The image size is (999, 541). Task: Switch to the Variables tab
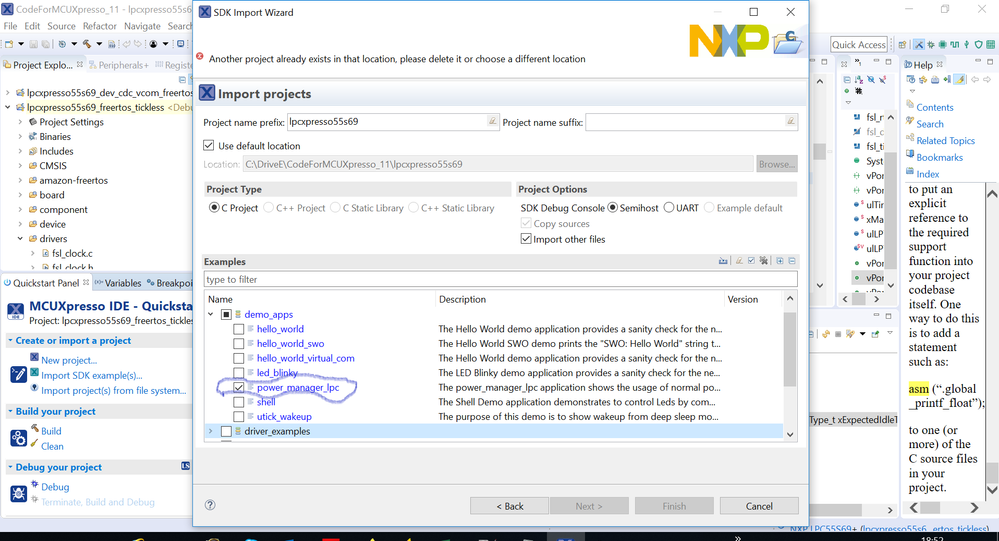[x=118, y=283]
